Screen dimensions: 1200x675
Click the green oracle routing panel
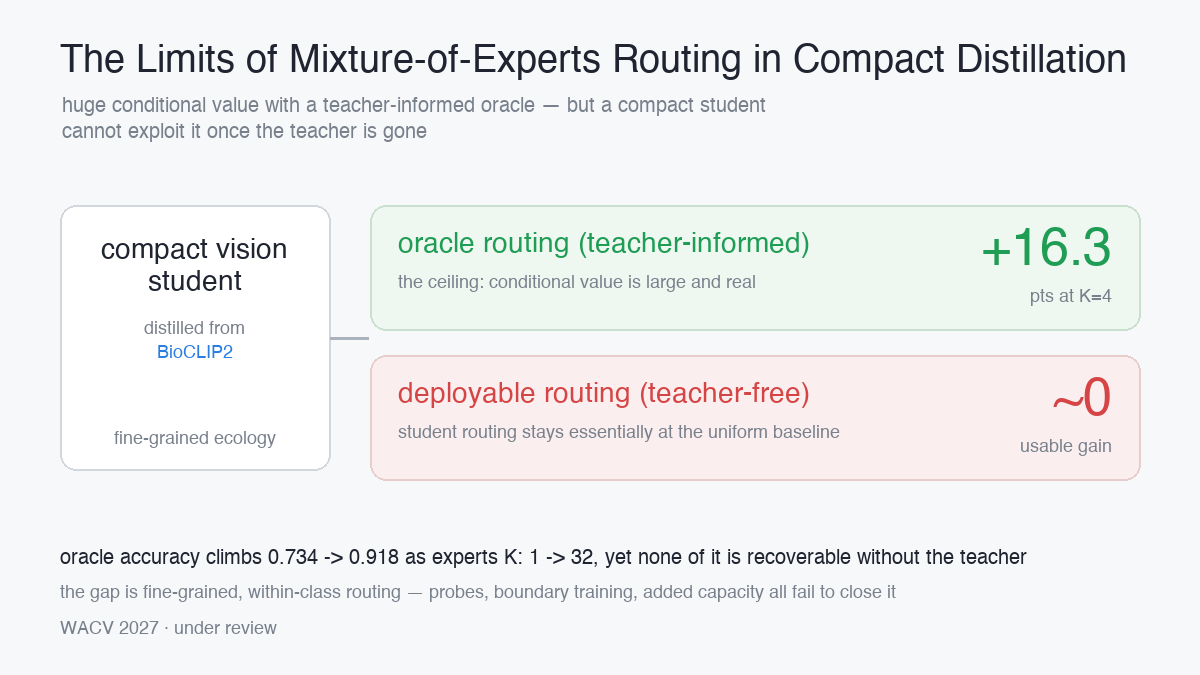pos(755,268)
